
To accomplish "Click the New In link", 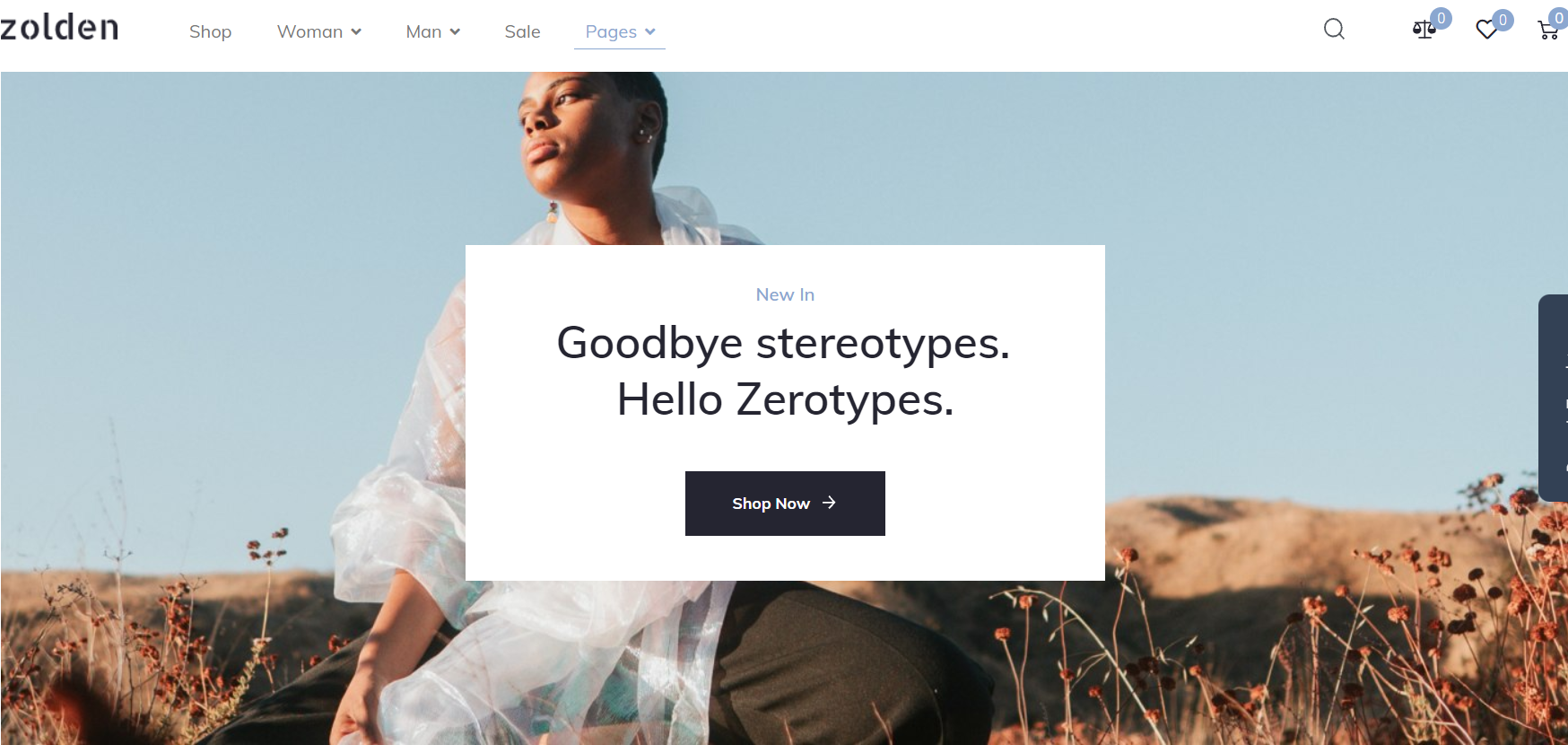I will [x=785, y=294].
